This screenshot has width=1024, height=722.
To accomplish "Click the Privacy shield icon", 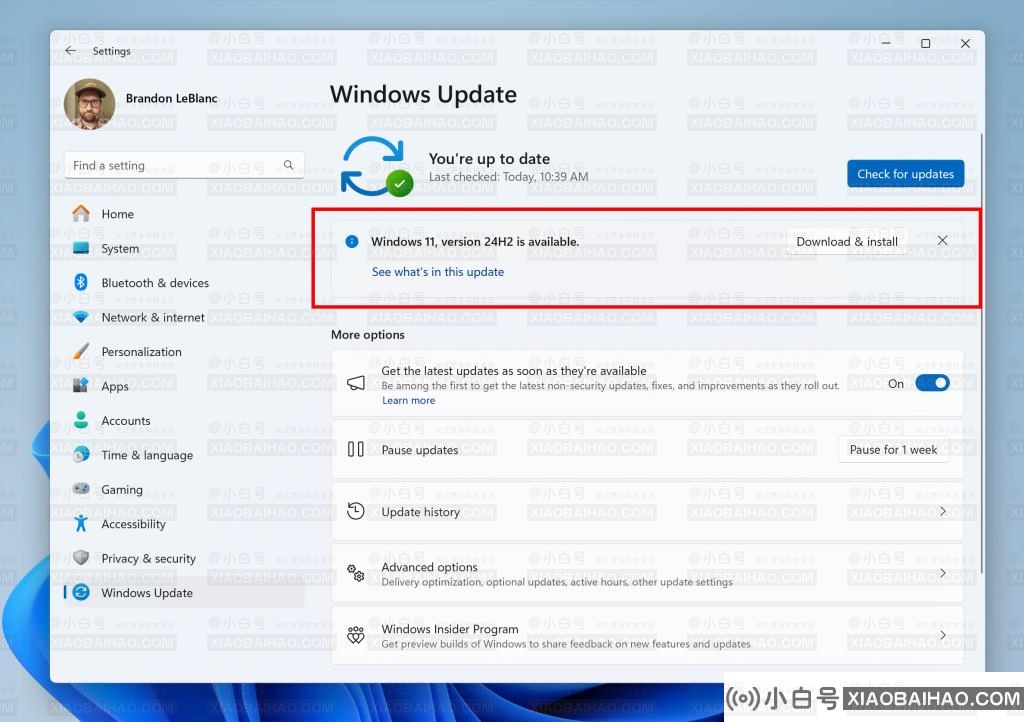I will 81,557.
